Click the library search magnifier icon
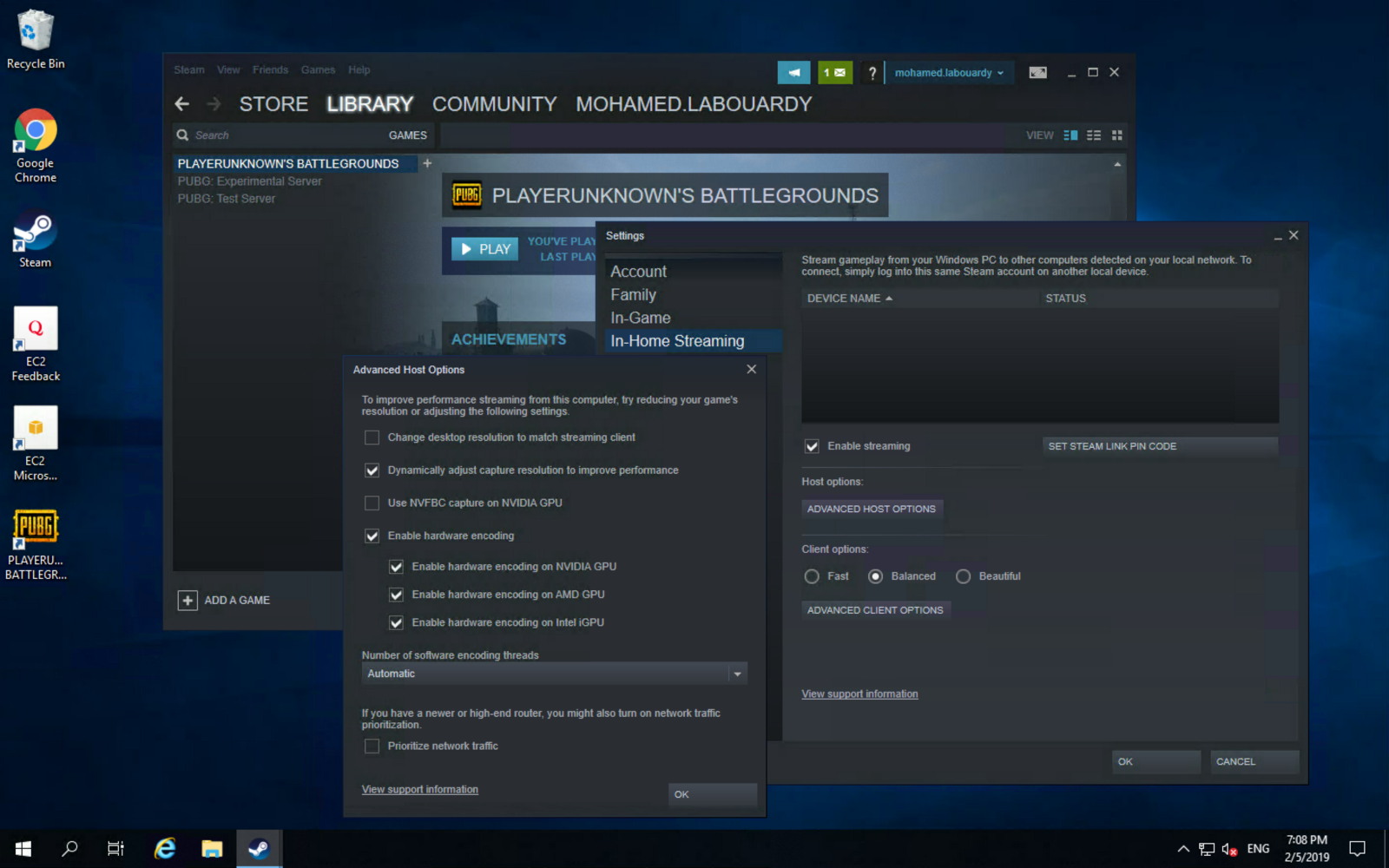Screen dimensions: 1389x868 tap(183, 135)
